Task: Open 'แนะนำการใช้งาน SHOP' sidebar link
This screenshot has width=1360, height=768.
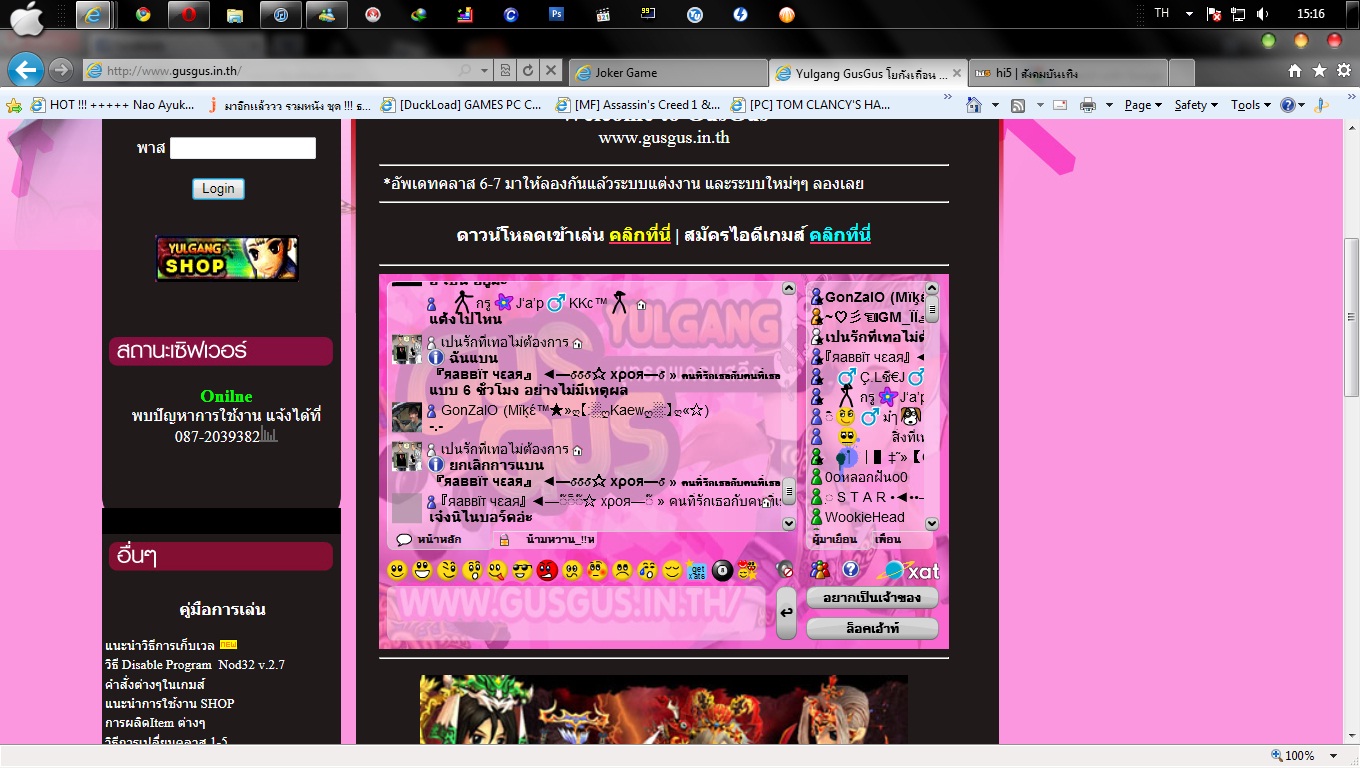Action: point(170,703)
